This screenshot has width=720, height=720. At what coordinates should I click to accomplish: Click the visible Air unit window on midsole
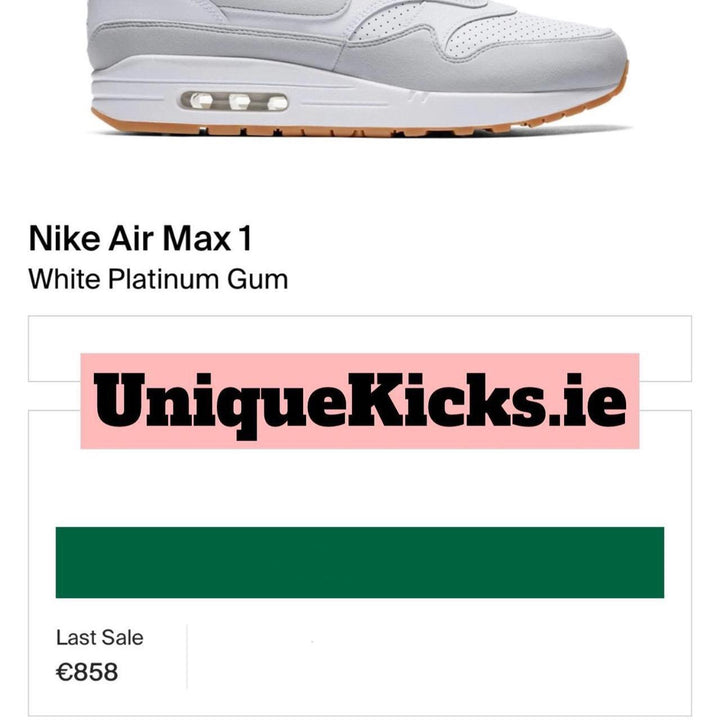coord(234,101)
